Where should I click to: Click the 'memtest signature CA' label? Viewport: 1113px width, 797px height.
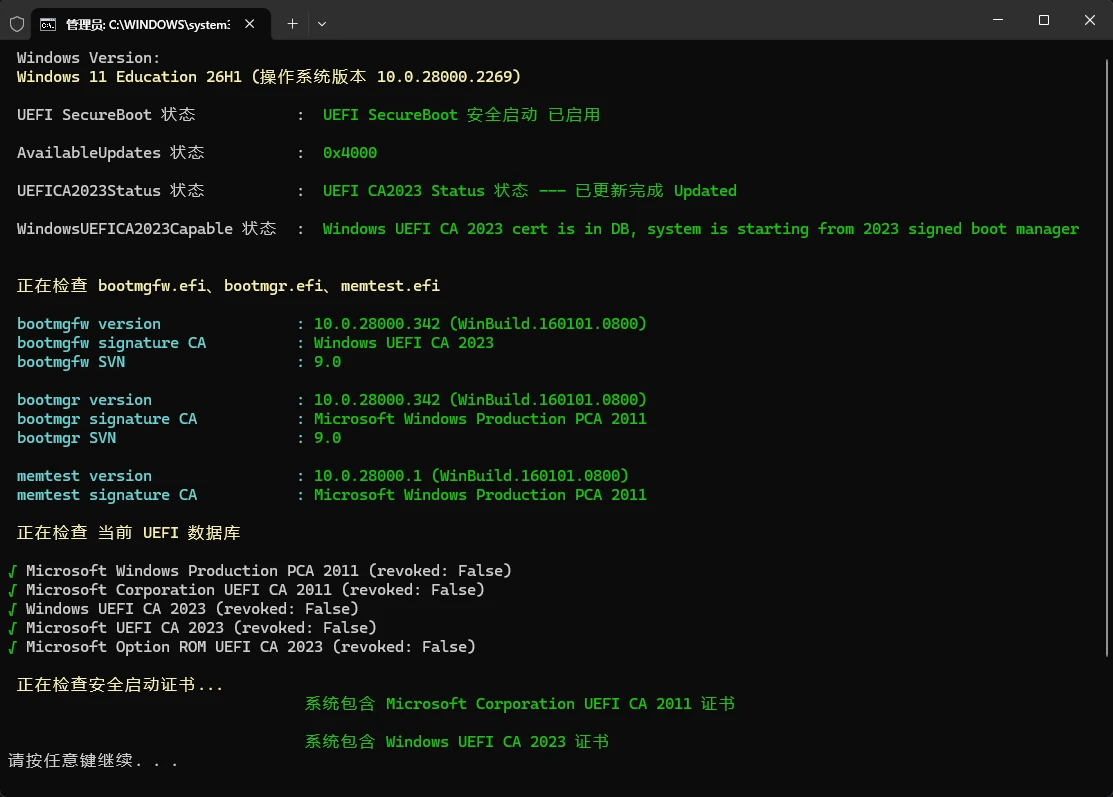(x=107, y=495)
